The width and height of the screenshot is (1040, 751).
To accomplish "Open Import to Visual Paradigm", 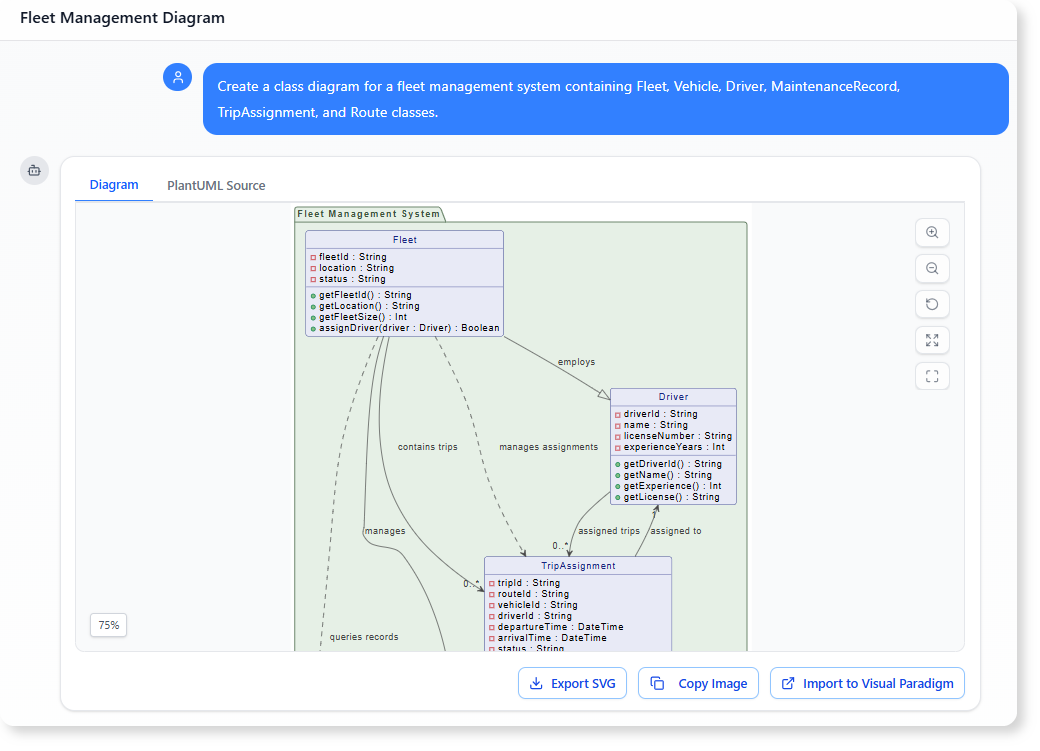I will [867, 683].
